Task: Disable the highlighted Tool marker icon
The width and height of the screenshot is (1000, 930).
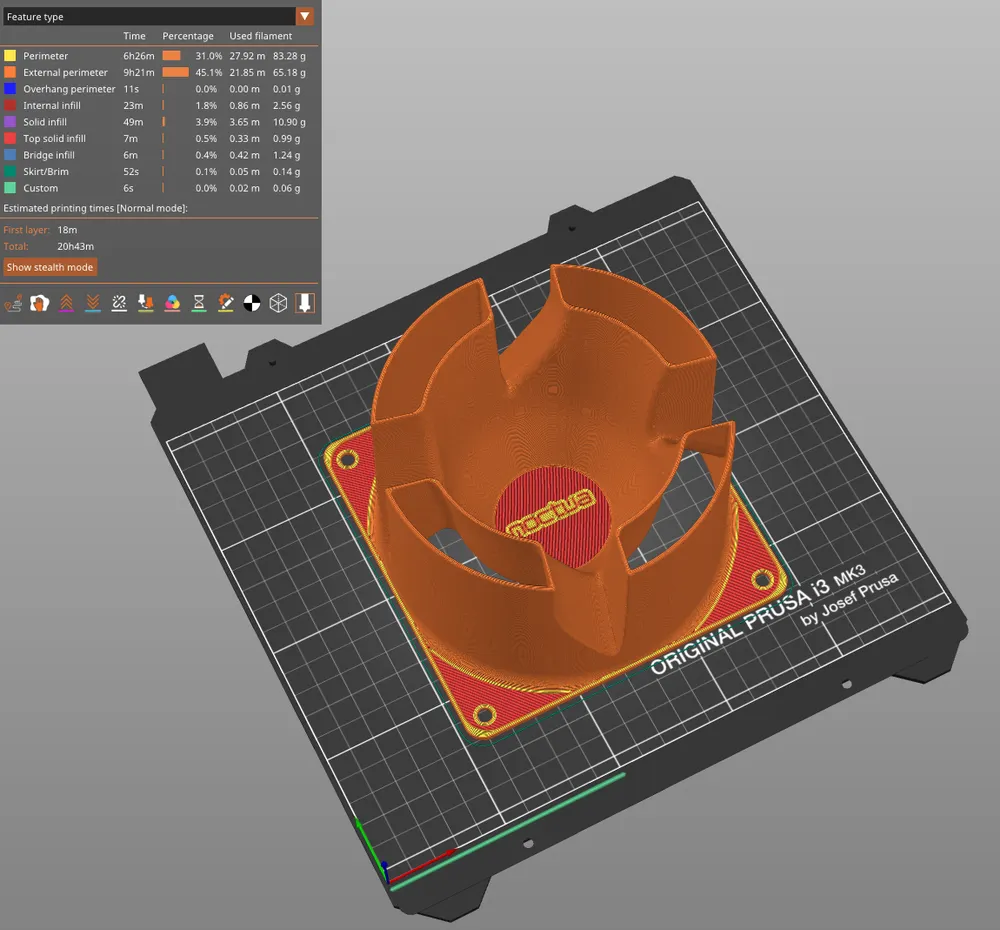Action: 306,302
